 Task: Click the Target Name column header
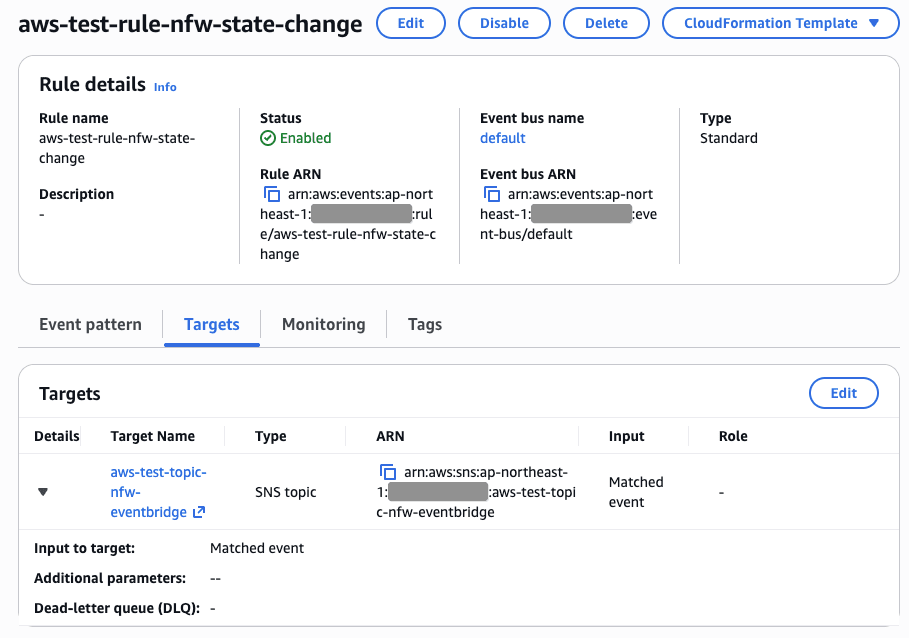(x=153, y=436)
